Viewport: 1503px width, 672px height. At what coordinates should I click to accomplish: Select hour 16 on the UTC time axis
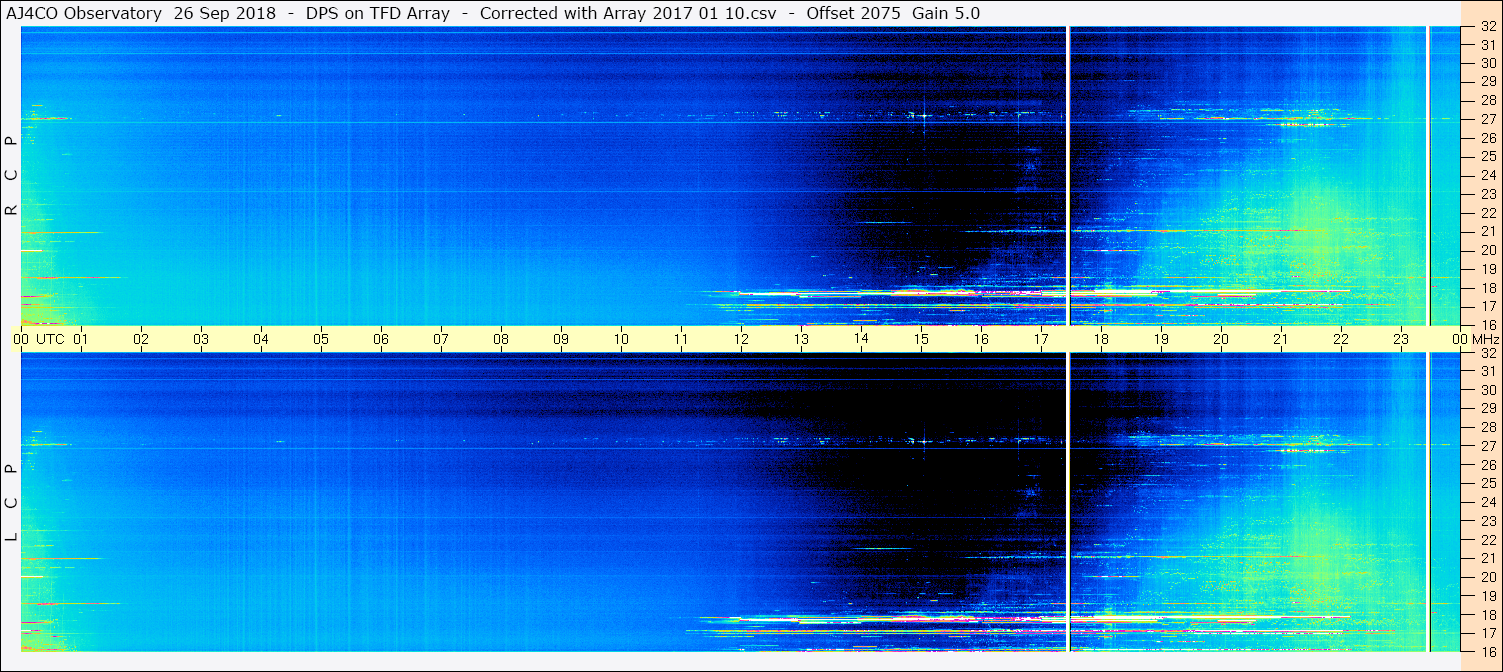coord(981,339)
